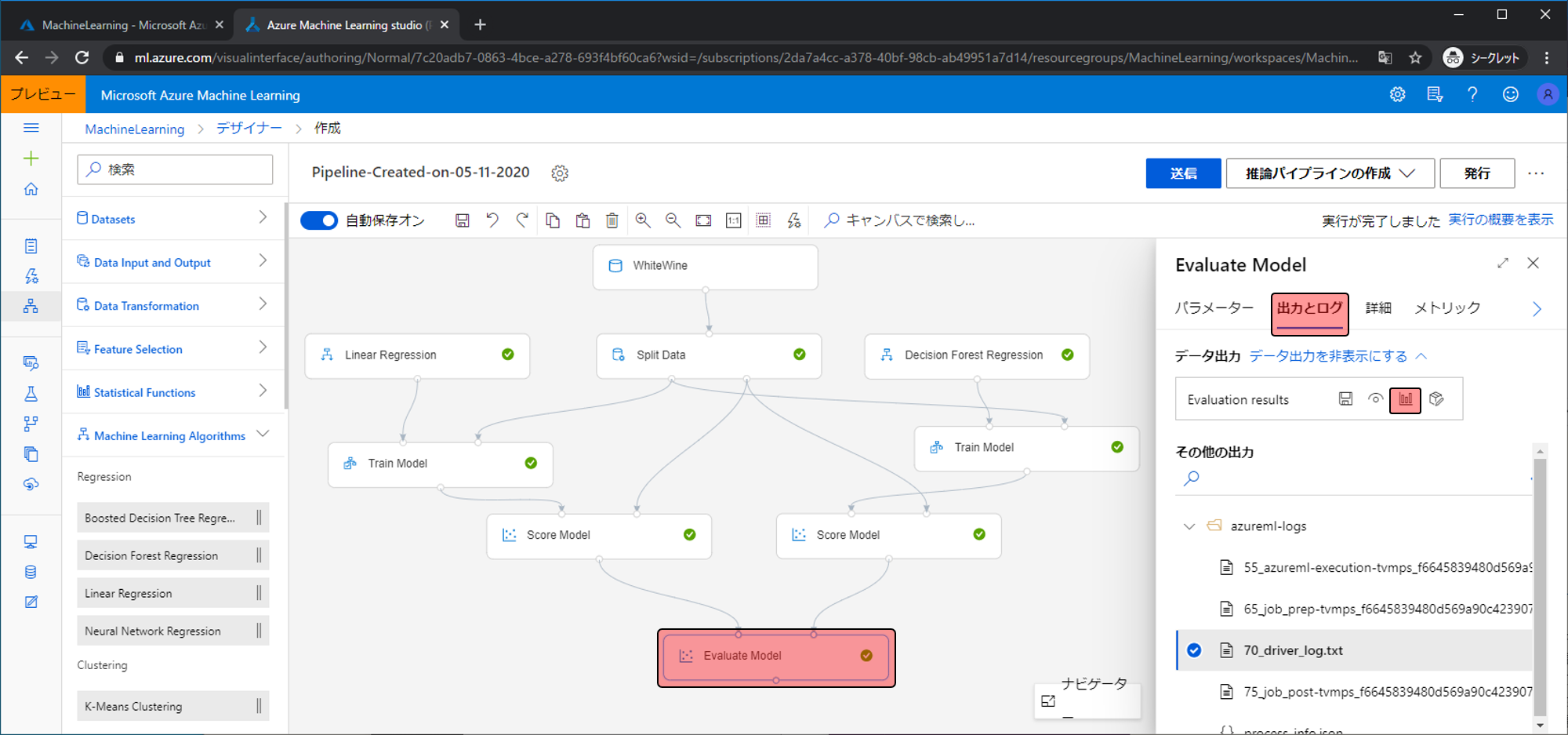Viewport: 1568px width, 735px height.
Task: Open the 実行の概要を表示 link
Action: point(1501,220)
